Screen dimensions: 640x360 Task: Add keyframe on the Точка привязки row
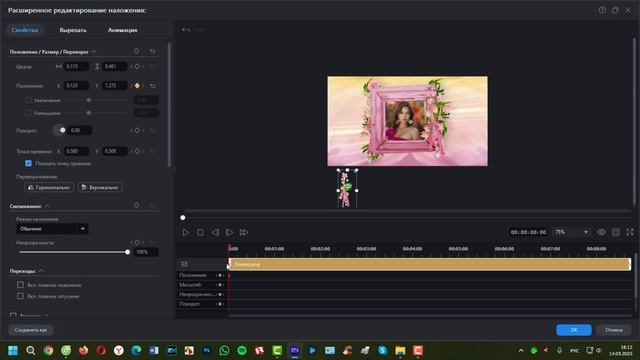point(137,151)
